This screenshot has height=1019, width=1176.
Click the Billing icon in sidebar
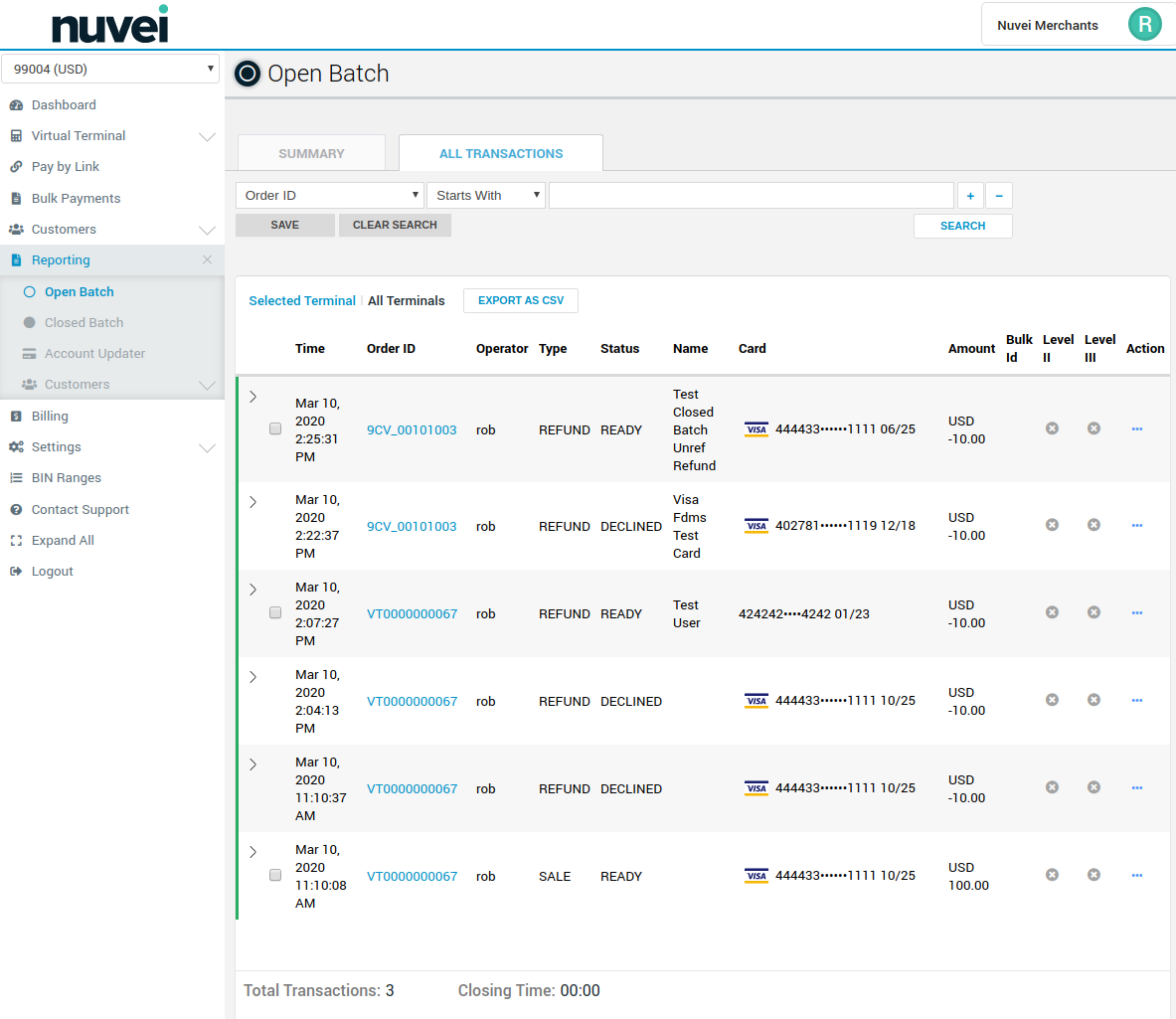coord(16,417)
